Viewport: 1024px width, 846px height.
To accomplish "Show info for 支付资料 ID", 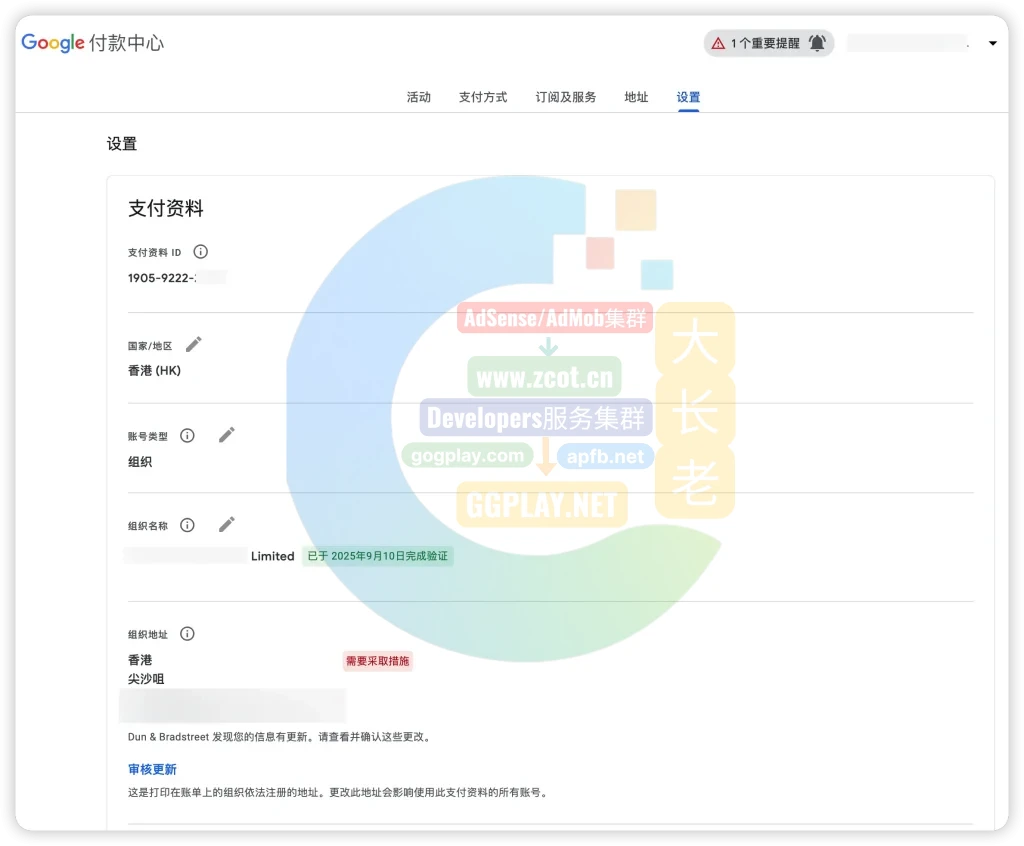I will (x=200, y=252).
